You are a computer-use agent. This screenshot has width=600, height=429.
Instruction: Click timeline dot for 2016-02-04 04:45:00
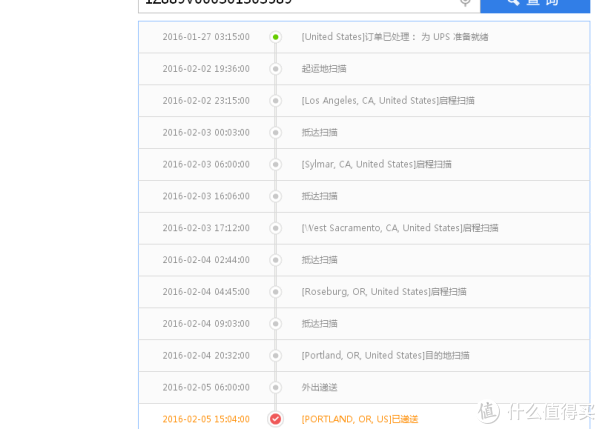tap(276, 292)
